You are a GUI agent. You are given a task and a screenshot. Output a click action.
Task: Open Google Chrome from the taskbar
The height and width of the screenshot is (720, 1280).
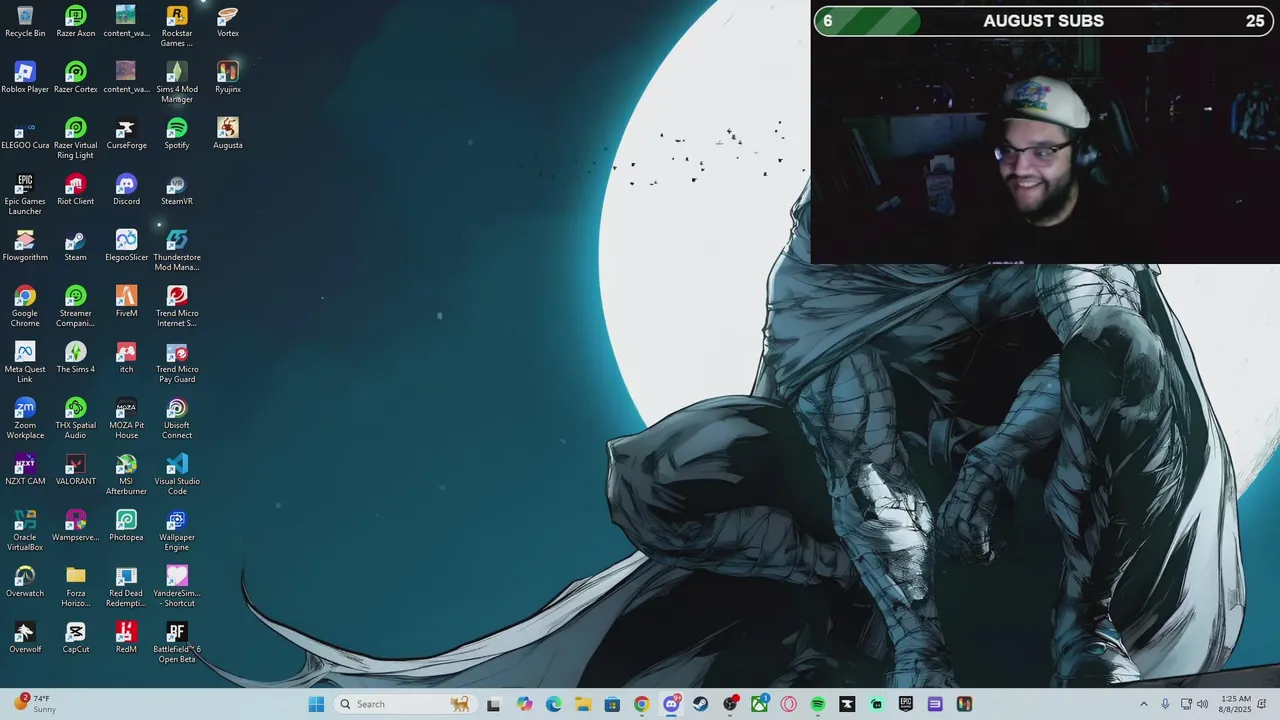coord(642,704)
